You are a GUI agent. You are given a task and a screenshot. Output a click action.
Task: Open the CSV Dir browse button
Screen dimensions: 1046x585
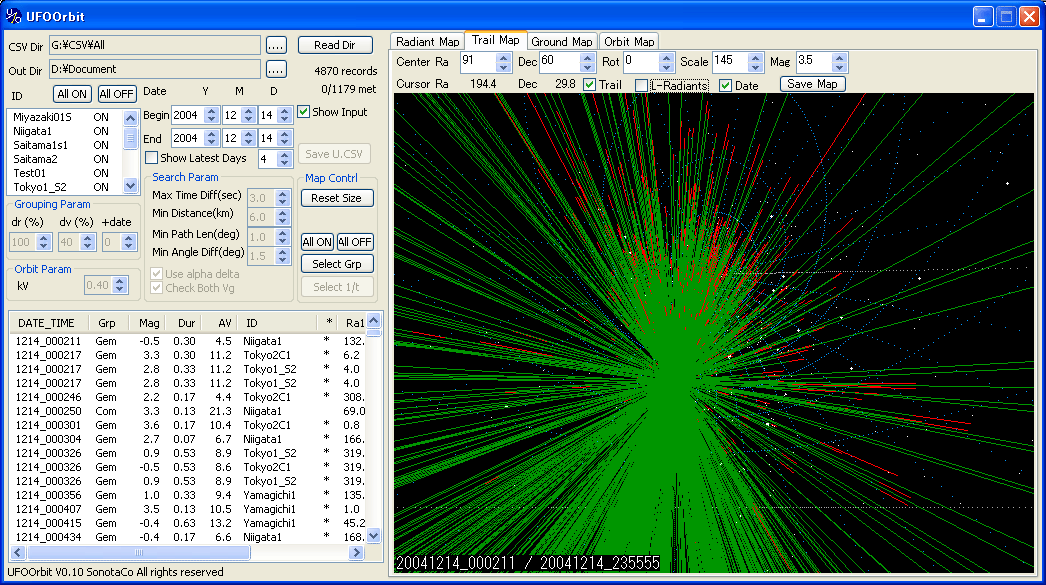(276, 45)
